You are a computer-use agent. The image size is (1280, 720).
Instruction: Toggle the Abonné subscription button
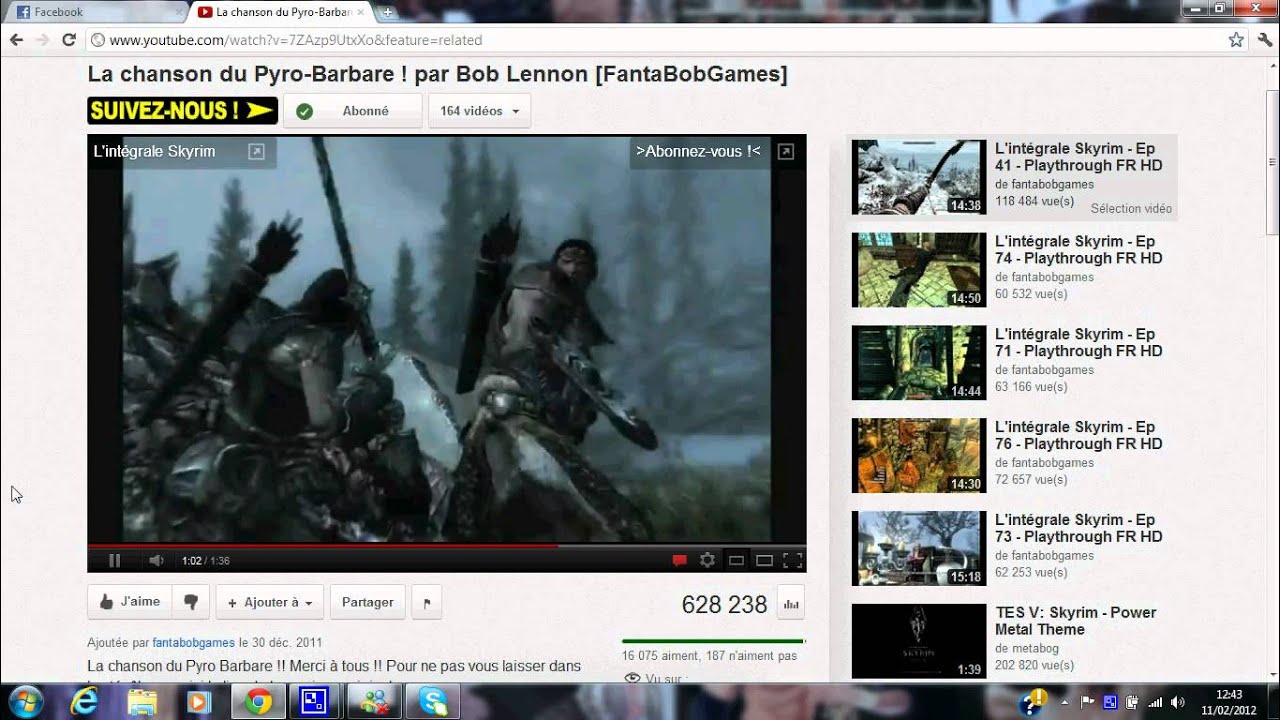pyautogui.click(x=353, y=111)
